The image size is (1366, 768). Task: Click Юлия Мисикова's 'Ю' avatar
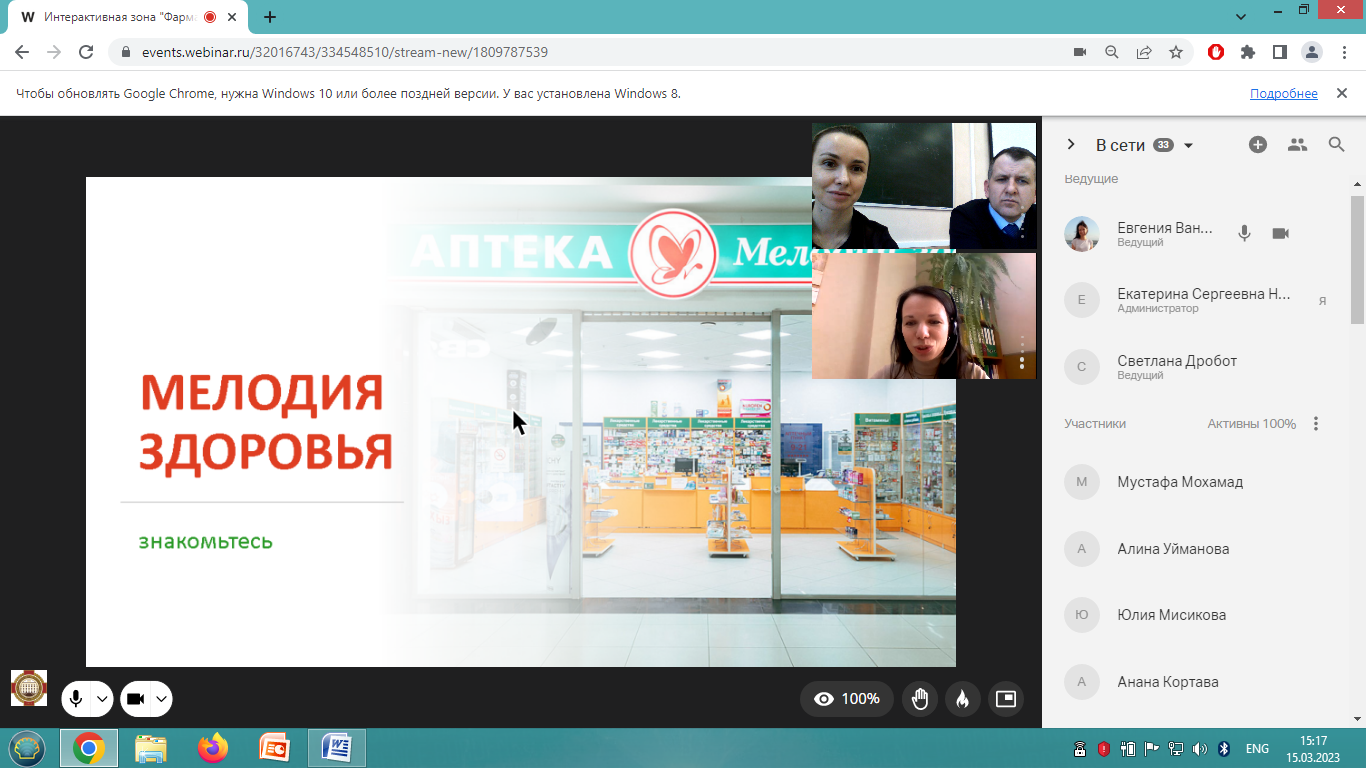1081,615
